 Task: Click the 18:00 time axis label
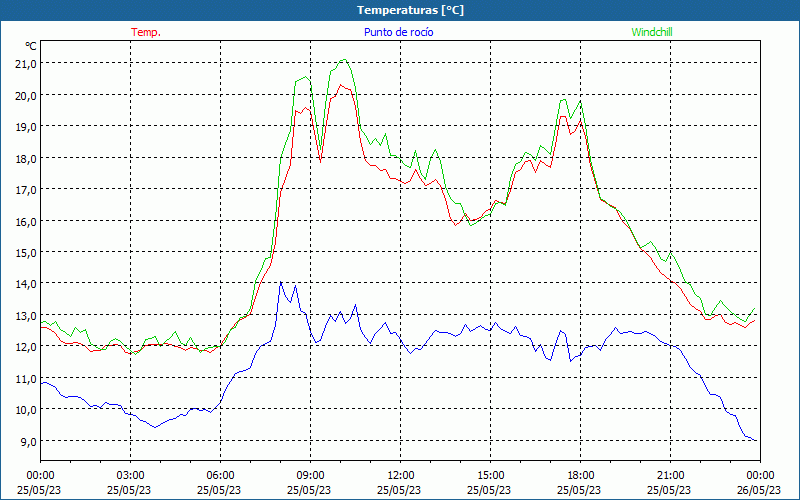pyautogui.click(x=581, y=476)
